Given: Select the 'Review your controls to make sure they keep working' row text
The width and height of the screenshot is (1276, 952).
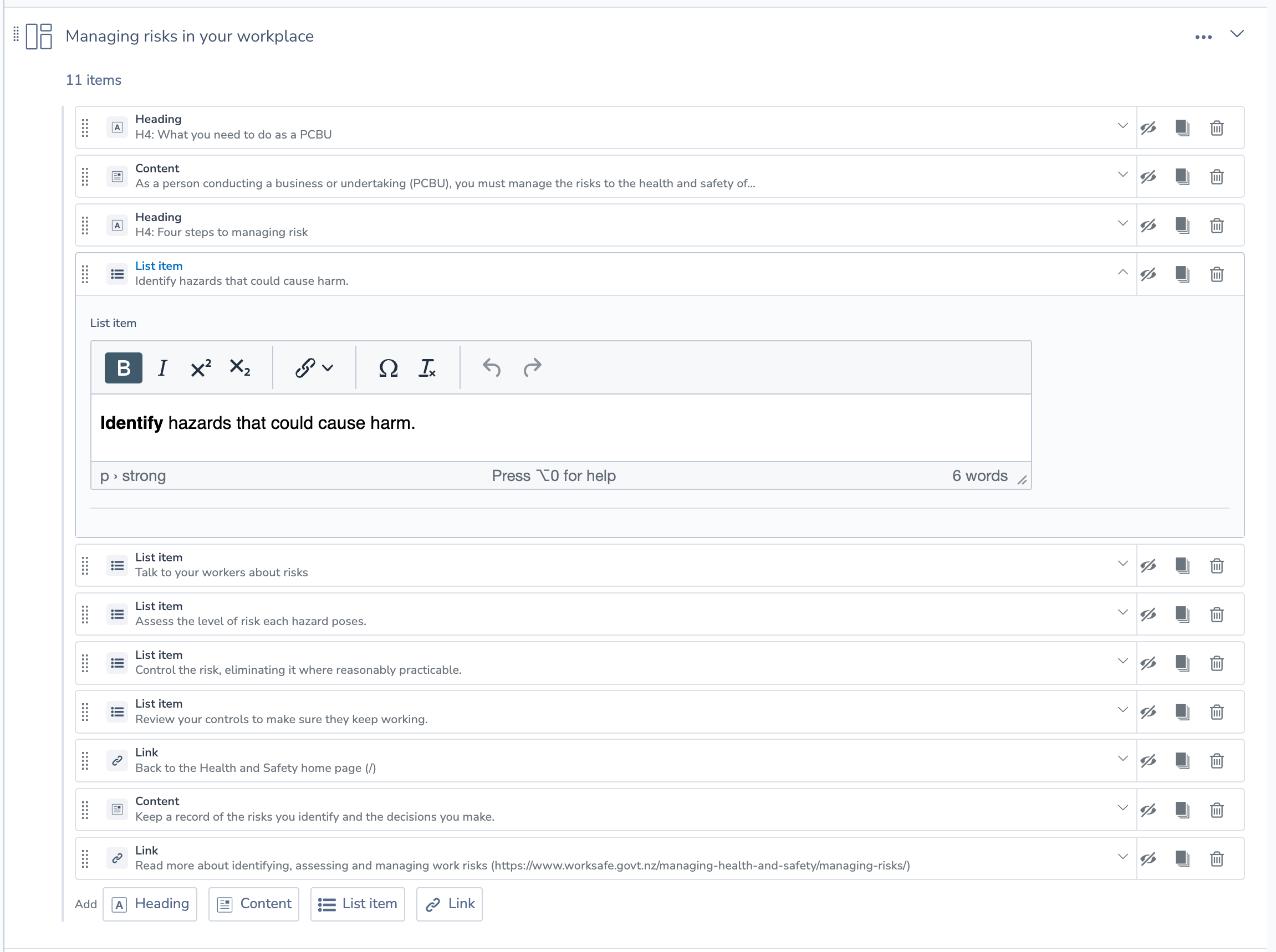Looking at the screenshot, I should [281, 719].
